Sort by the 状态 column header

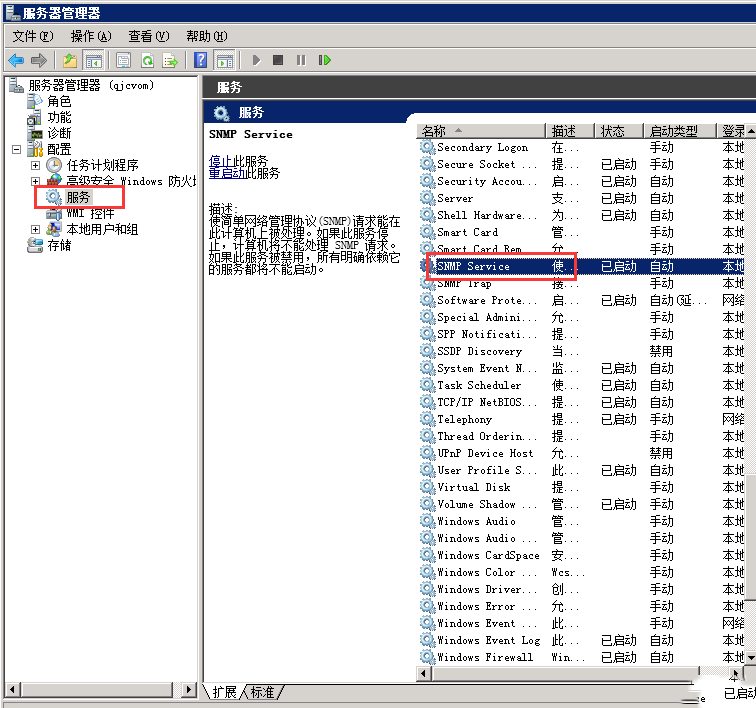coord(619,131)
